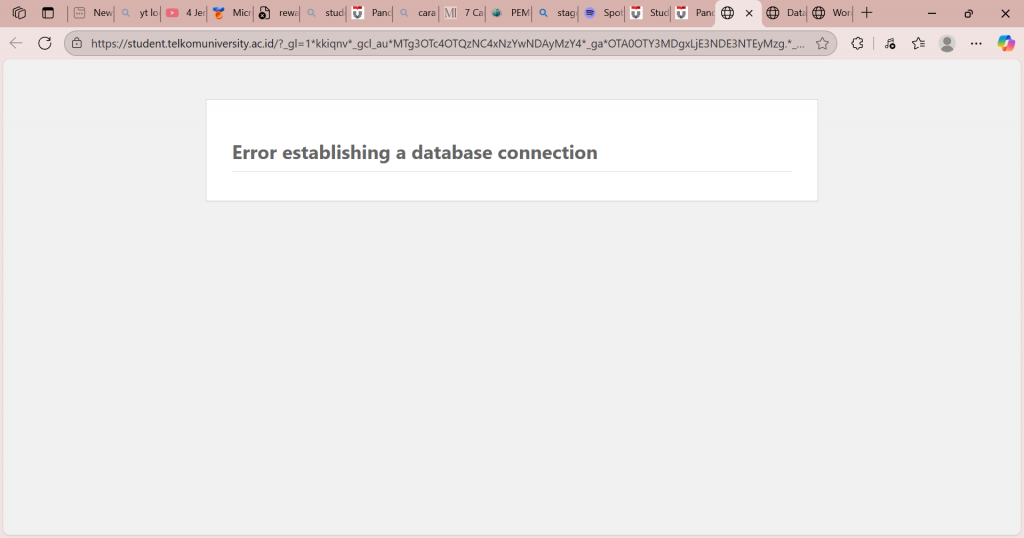Switch to the 'Spot' tab
This screenshot has width=1024, height=538.
coord(603,13)
